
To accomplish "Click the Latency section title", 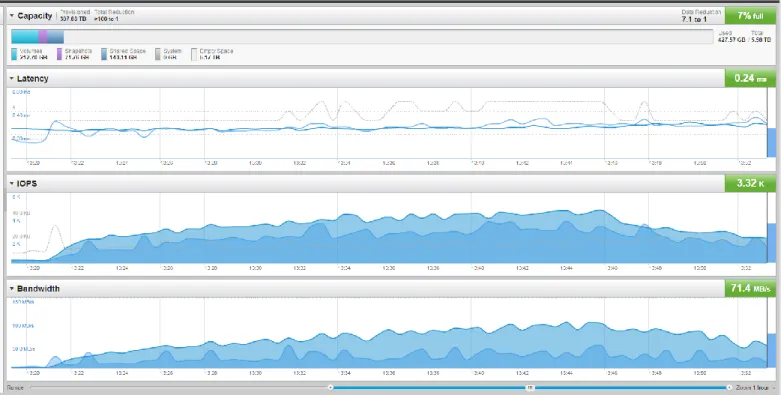I will (x=32, y=79).
